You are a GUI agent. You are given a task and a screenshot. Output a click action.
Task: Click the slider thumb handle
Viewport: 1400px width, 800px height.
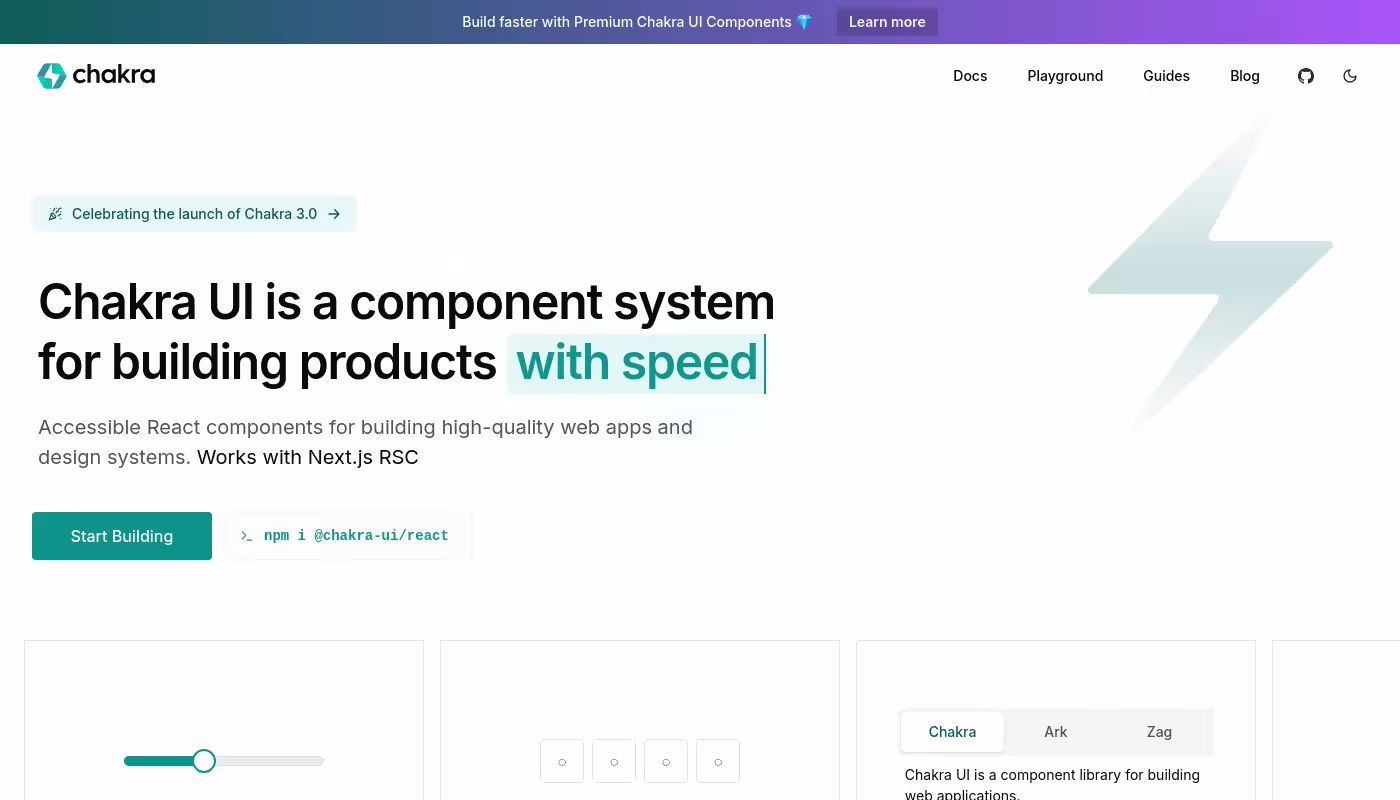pyautogui.click(x=204, y=761)
